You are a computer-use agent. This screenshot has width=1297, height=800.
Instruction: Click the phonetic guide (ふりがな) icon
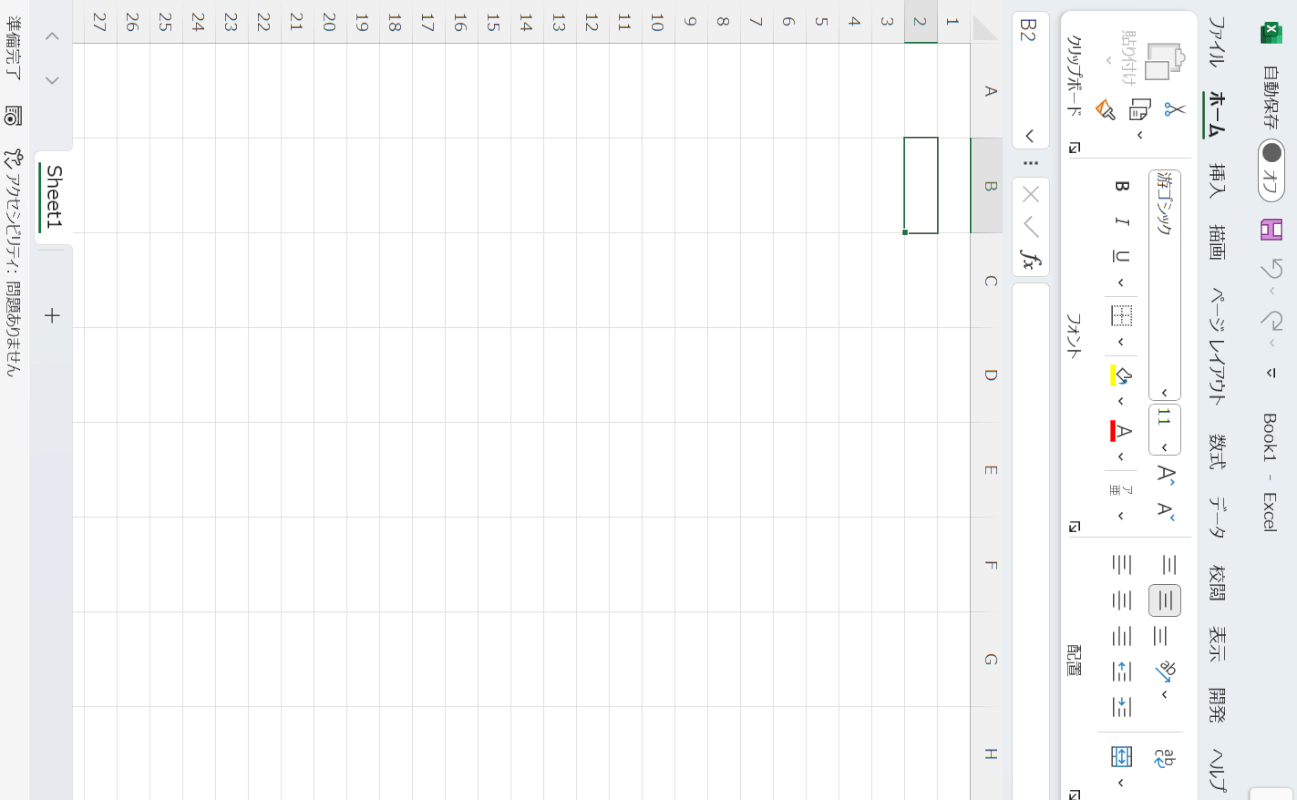coord(1119,489)
